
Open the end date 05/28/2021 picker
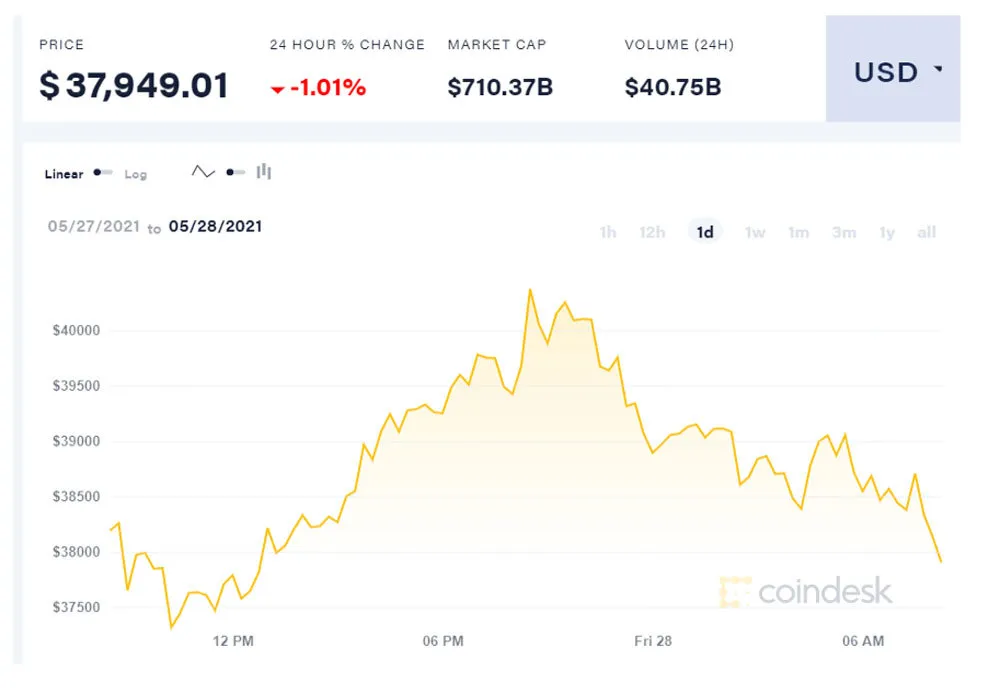[217, 227]
